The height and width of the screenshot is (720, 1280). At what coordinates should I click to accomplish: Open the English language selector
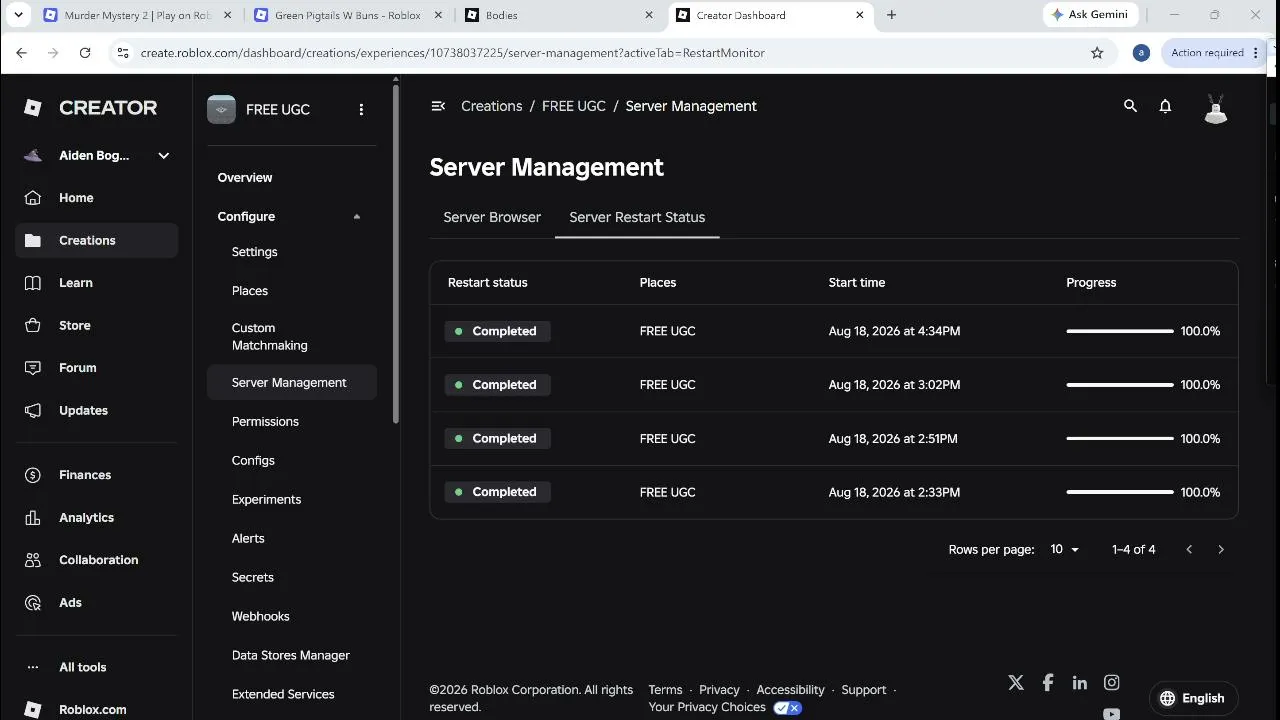[1194, 698]
